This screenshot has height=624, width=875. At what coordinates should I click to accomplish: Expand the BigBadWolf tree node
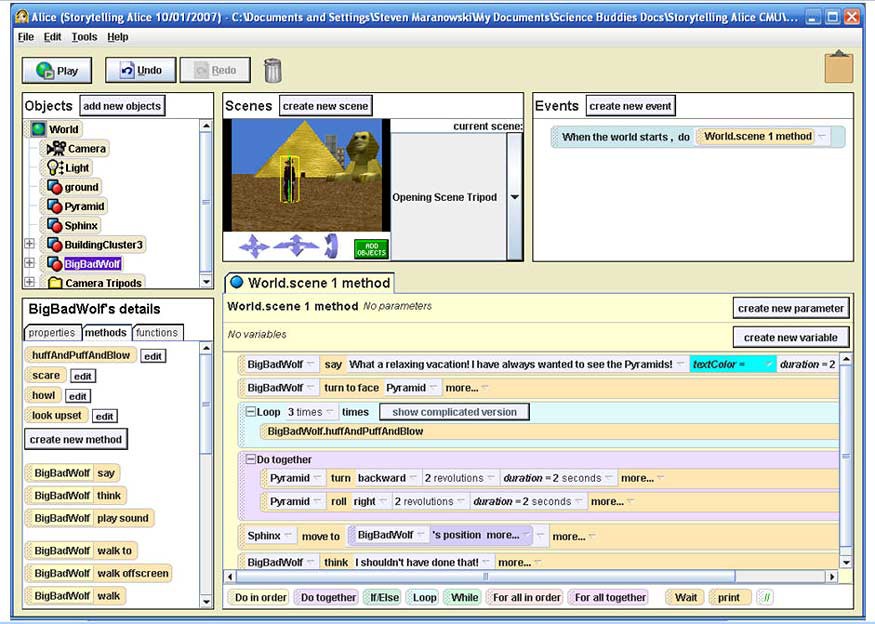coord(30,263)
